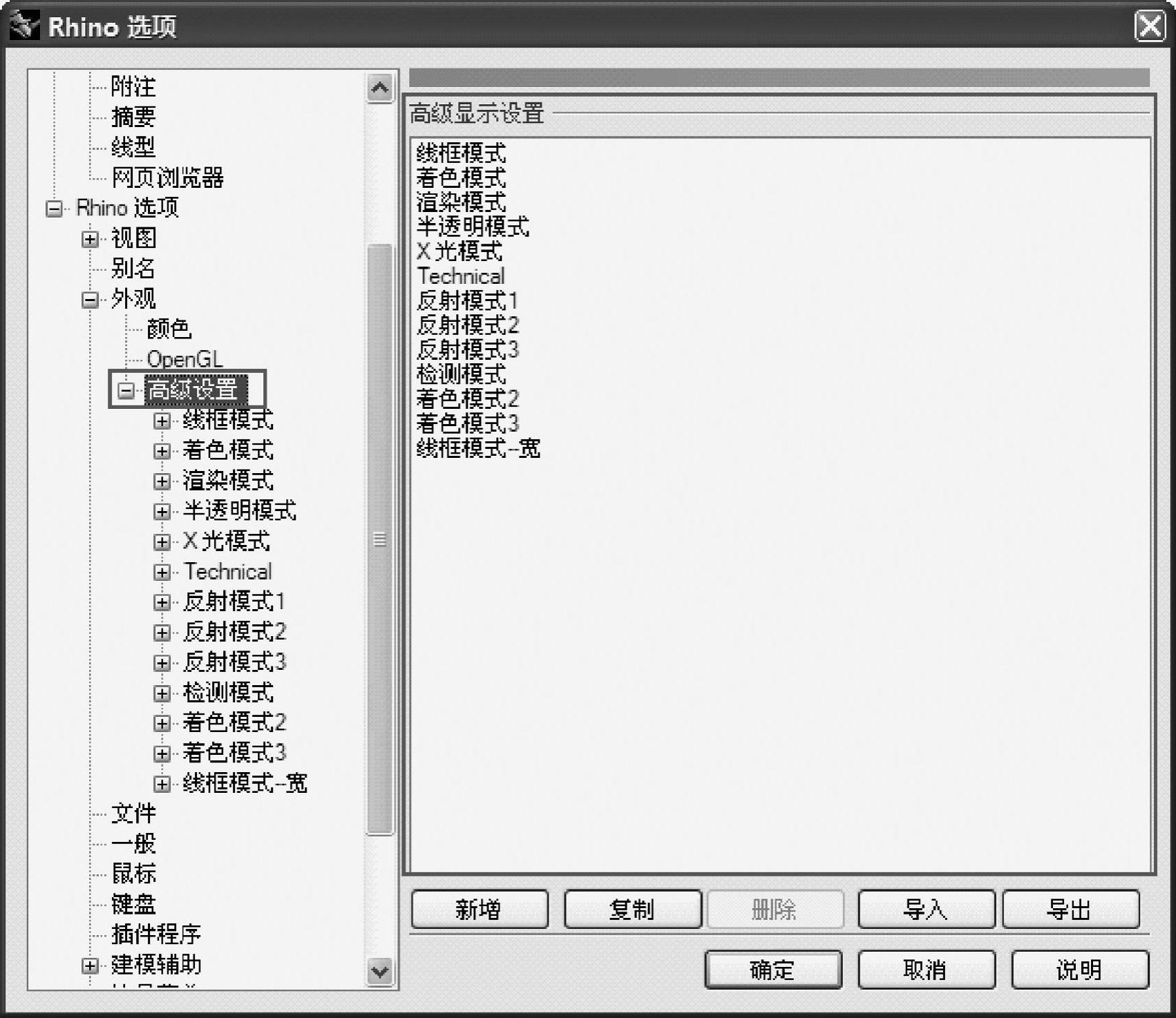
Task: Click tree scrollbar down arrow
Action: point(379,972)
